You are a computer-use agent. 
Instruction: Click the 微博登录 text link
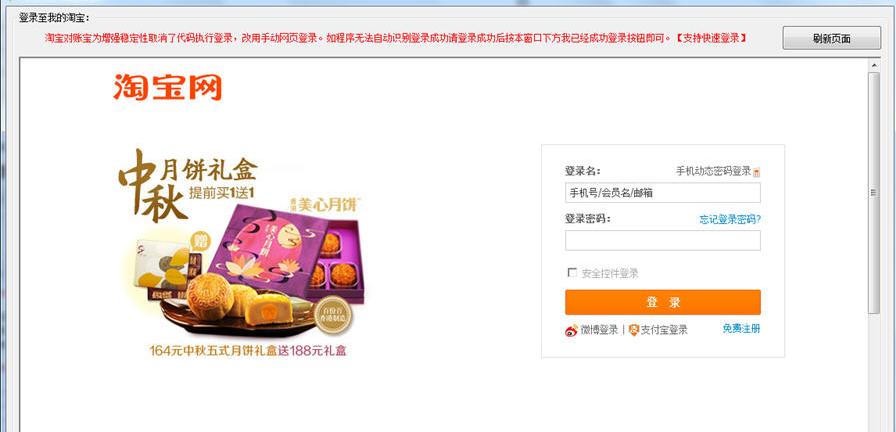[x=599, y=330]
